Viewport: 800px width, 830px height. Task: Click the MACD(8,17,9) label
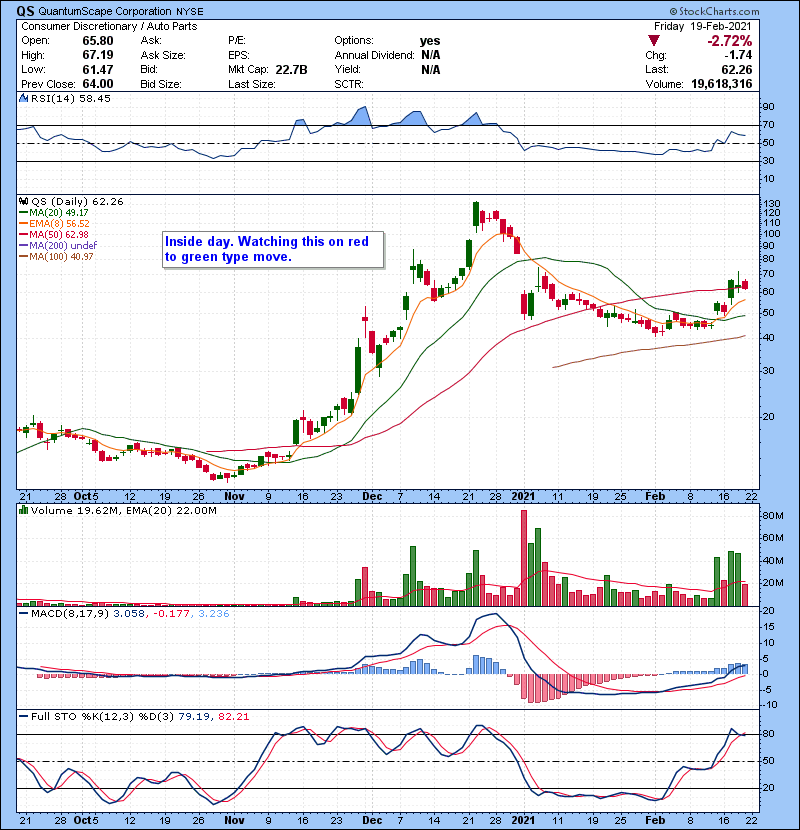[x=70, y=614]
